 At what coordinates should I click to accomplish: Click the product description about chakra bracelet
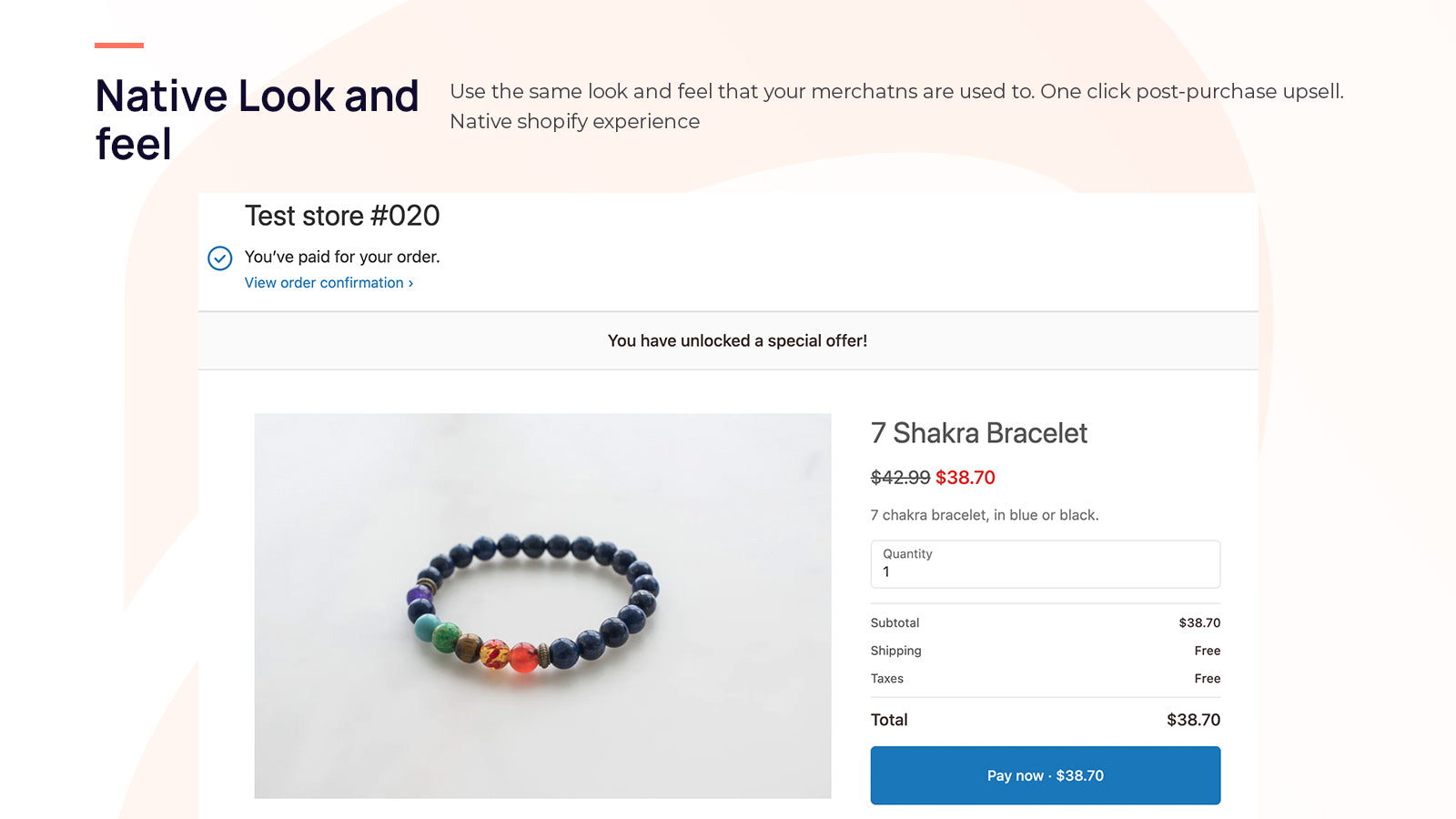984,515
